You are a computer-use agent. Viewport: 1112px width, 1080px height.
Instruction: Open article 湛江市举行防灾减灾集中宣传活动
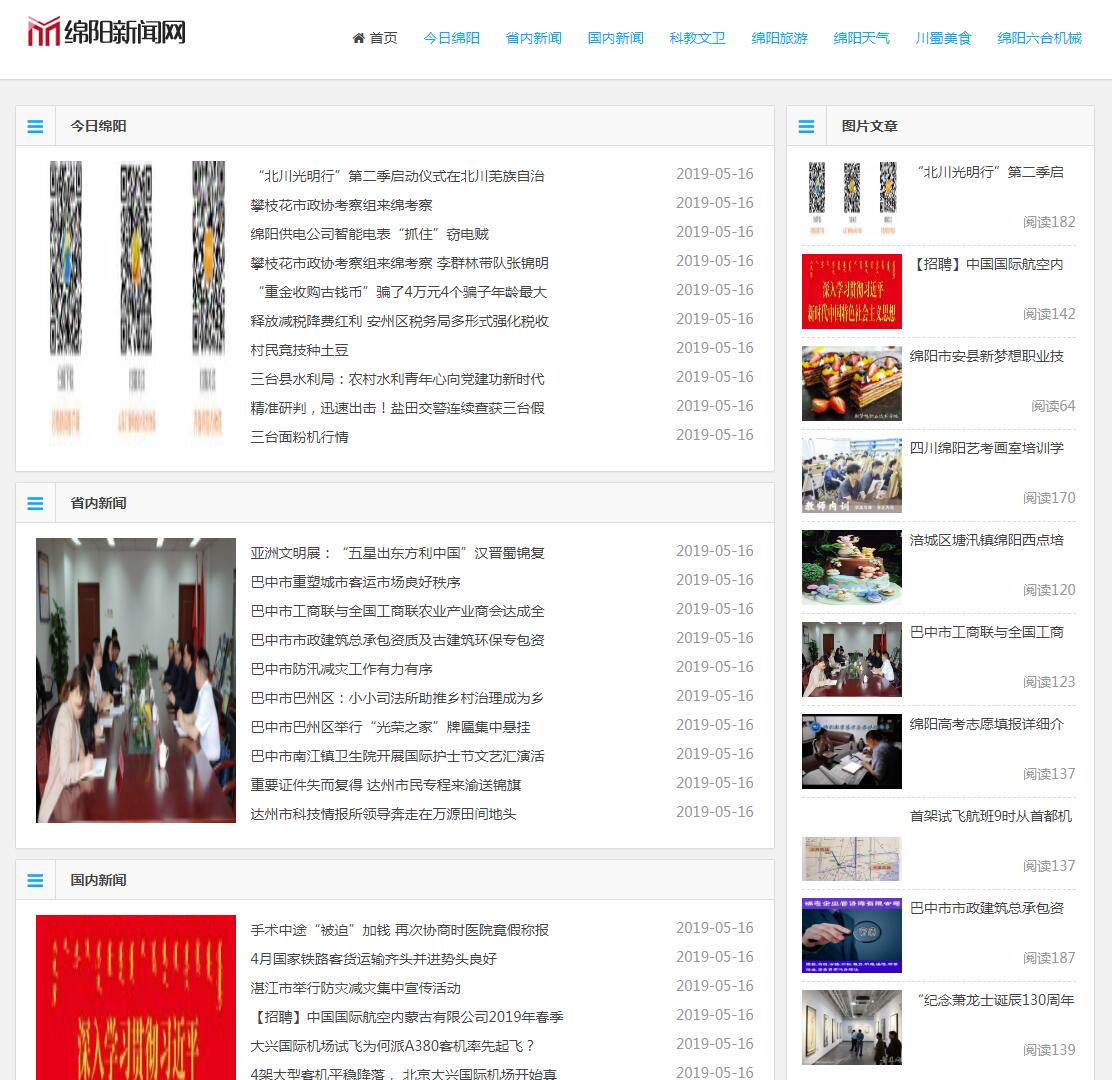coord(355,989)
